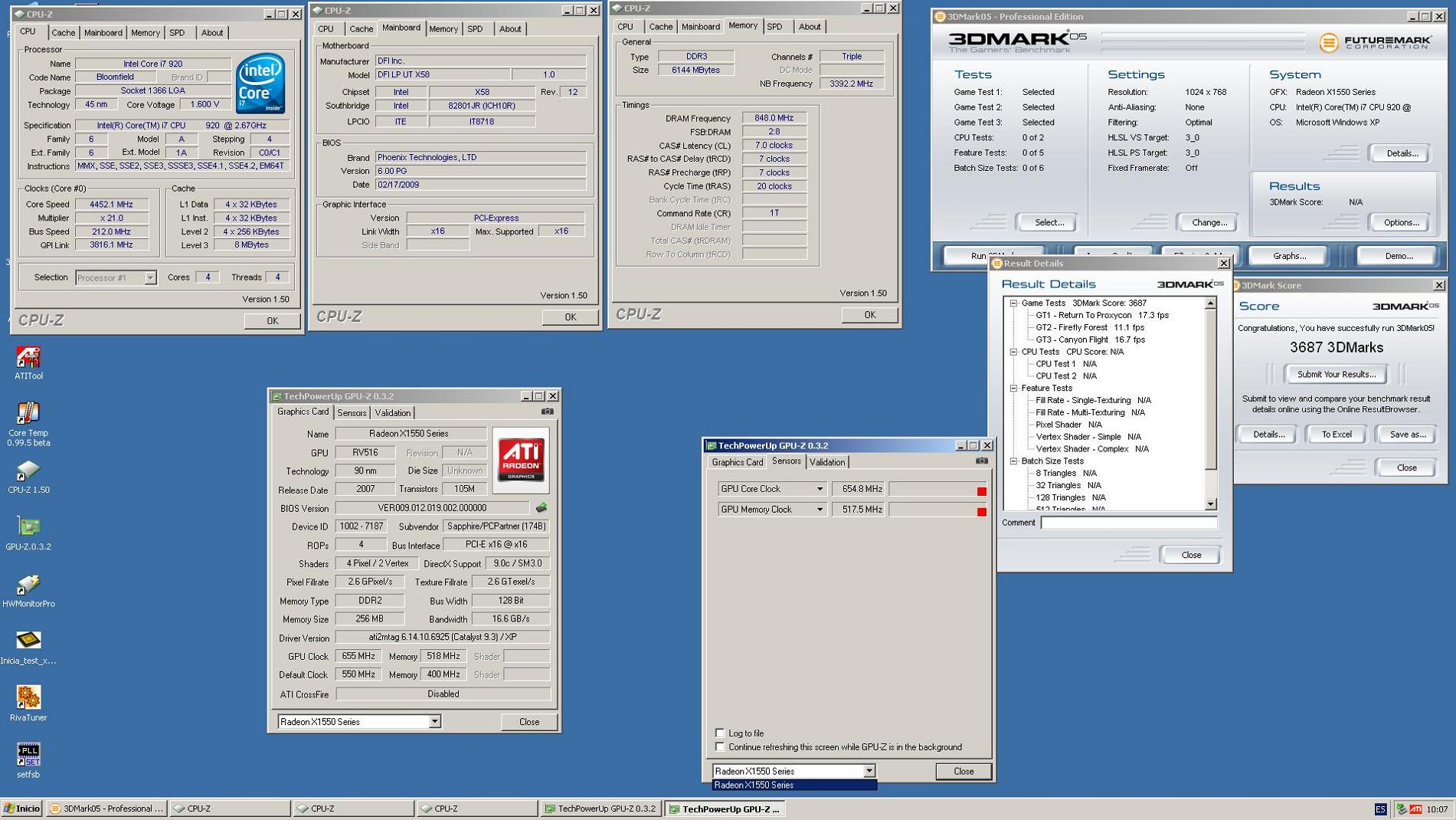Click the GPU-Z screenshot camera icon on Graphics Card tab

tap(547, 412)
